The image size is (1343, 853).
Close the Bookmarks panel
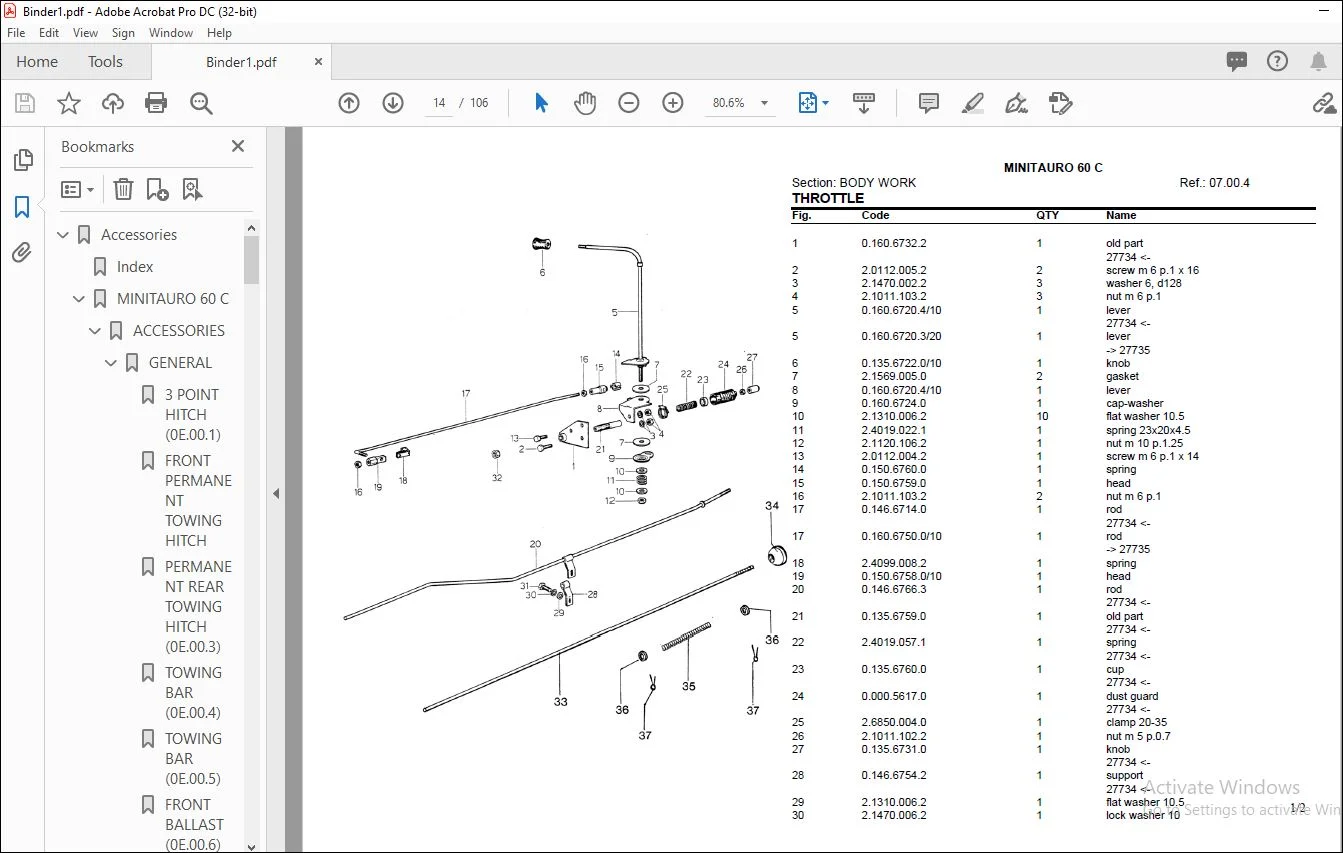(x=238, y=146)
